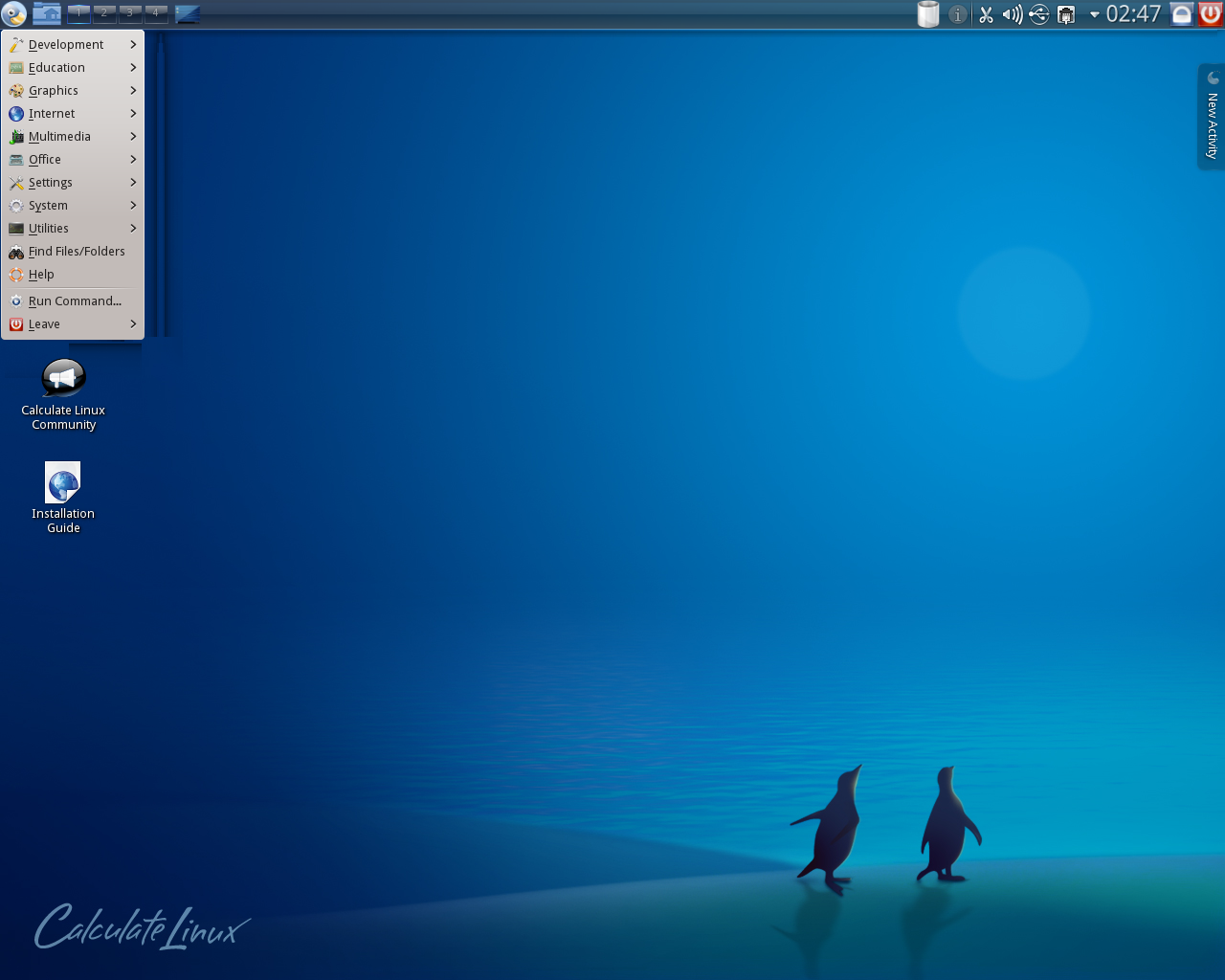
Task: Open the Calculate Linux application launcher
Action: (x=13, y=13)
